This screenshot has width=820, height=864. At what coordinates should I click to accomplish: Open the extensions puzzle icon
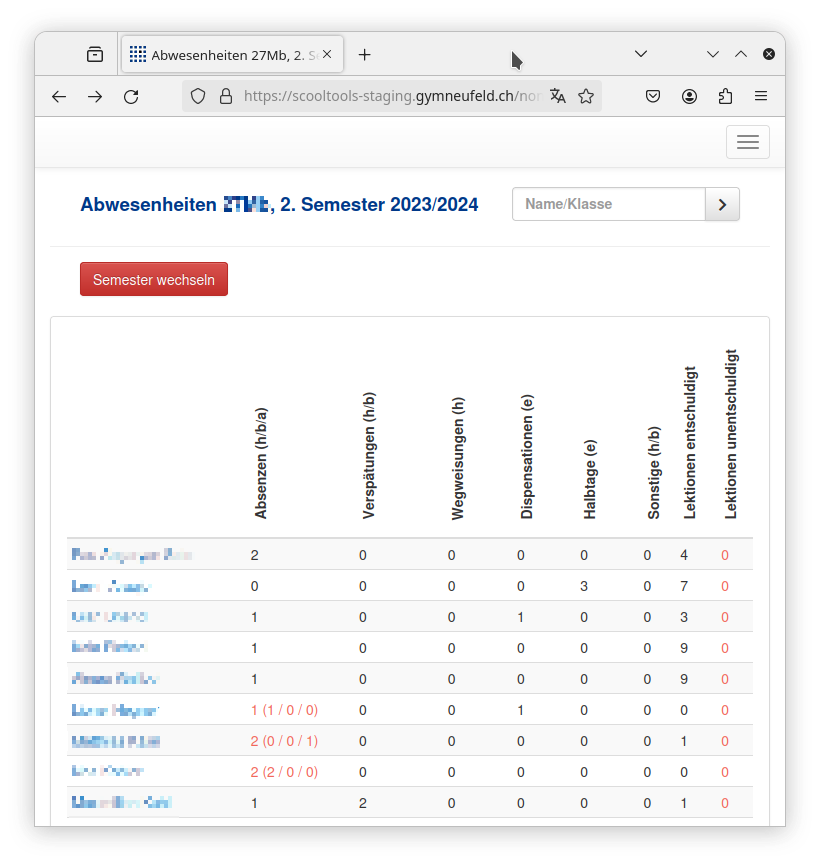tap(726, 97)
